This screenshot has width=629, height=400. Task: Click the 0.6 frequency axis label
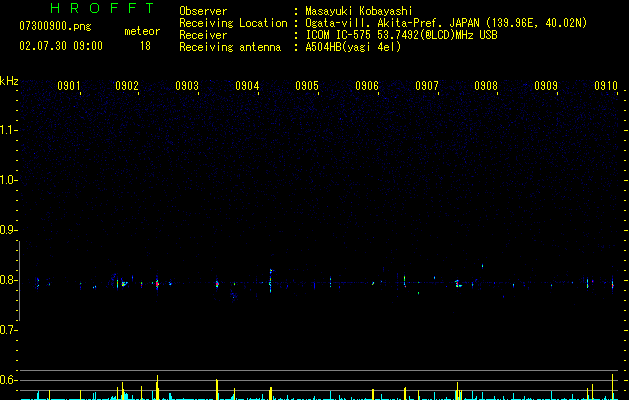point(7,380)
